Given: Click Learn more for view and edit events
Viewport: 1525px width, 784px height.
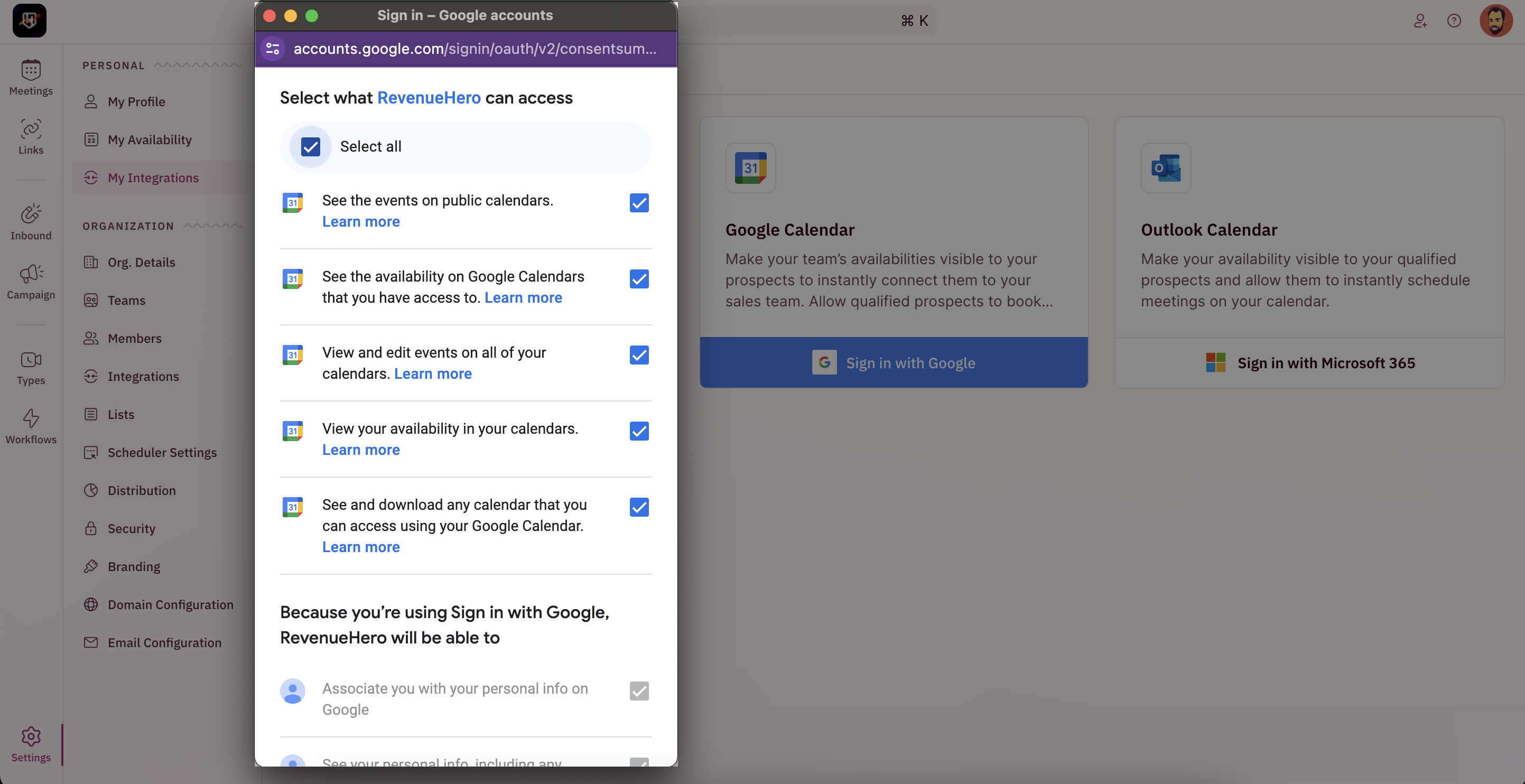Looking at the screenshot, I should tap(433, 374).
